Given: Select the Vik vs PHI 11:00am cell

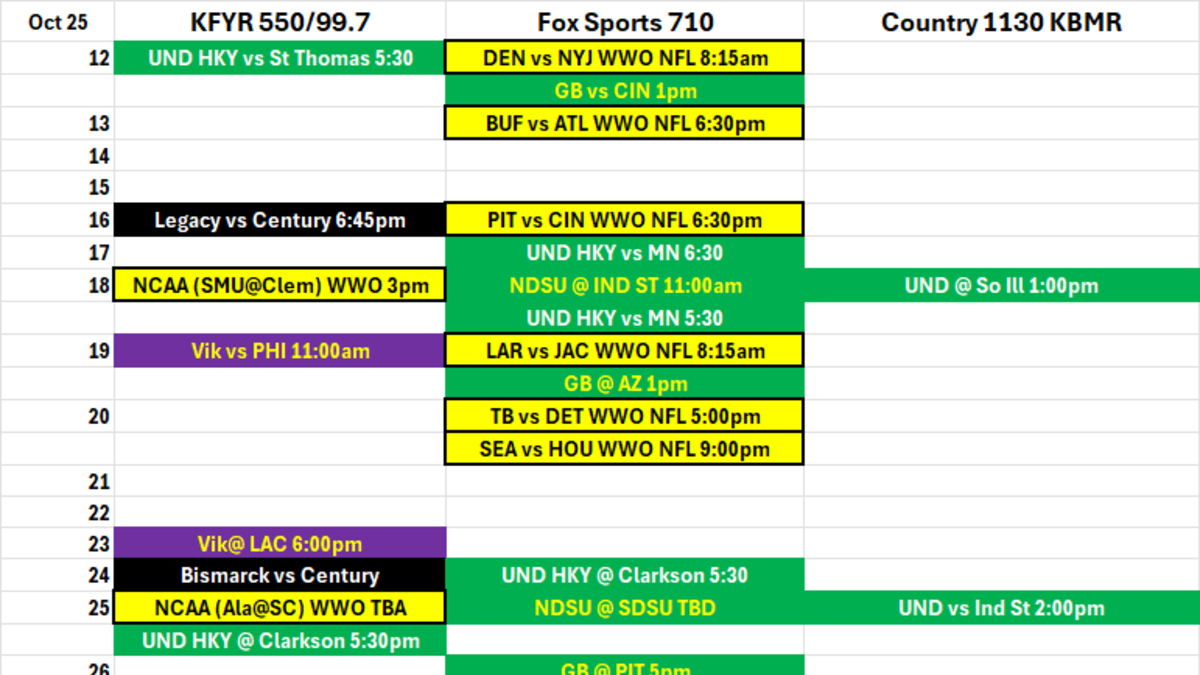Looking at the screenshot, I should [x=280, y=351].
